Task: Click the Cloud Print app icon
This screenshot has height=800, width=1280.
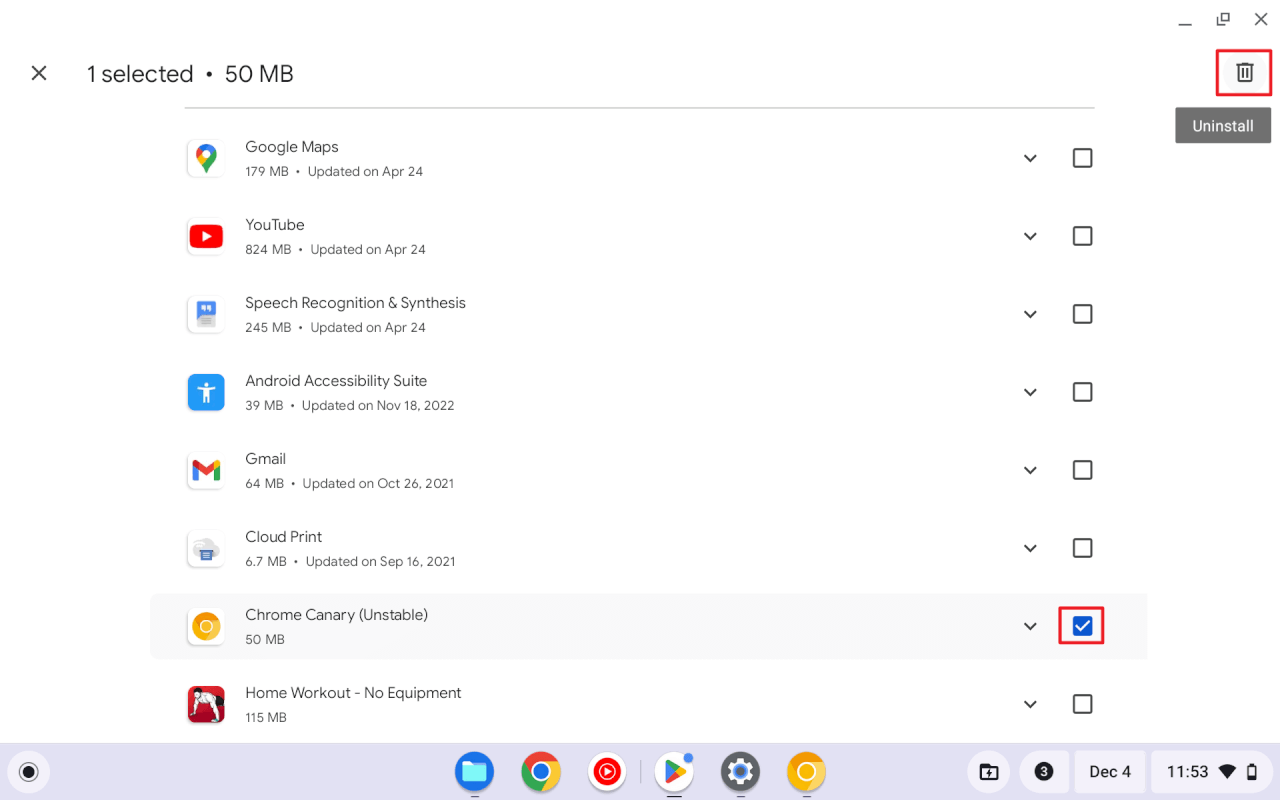Action: (x=206, y=548)
